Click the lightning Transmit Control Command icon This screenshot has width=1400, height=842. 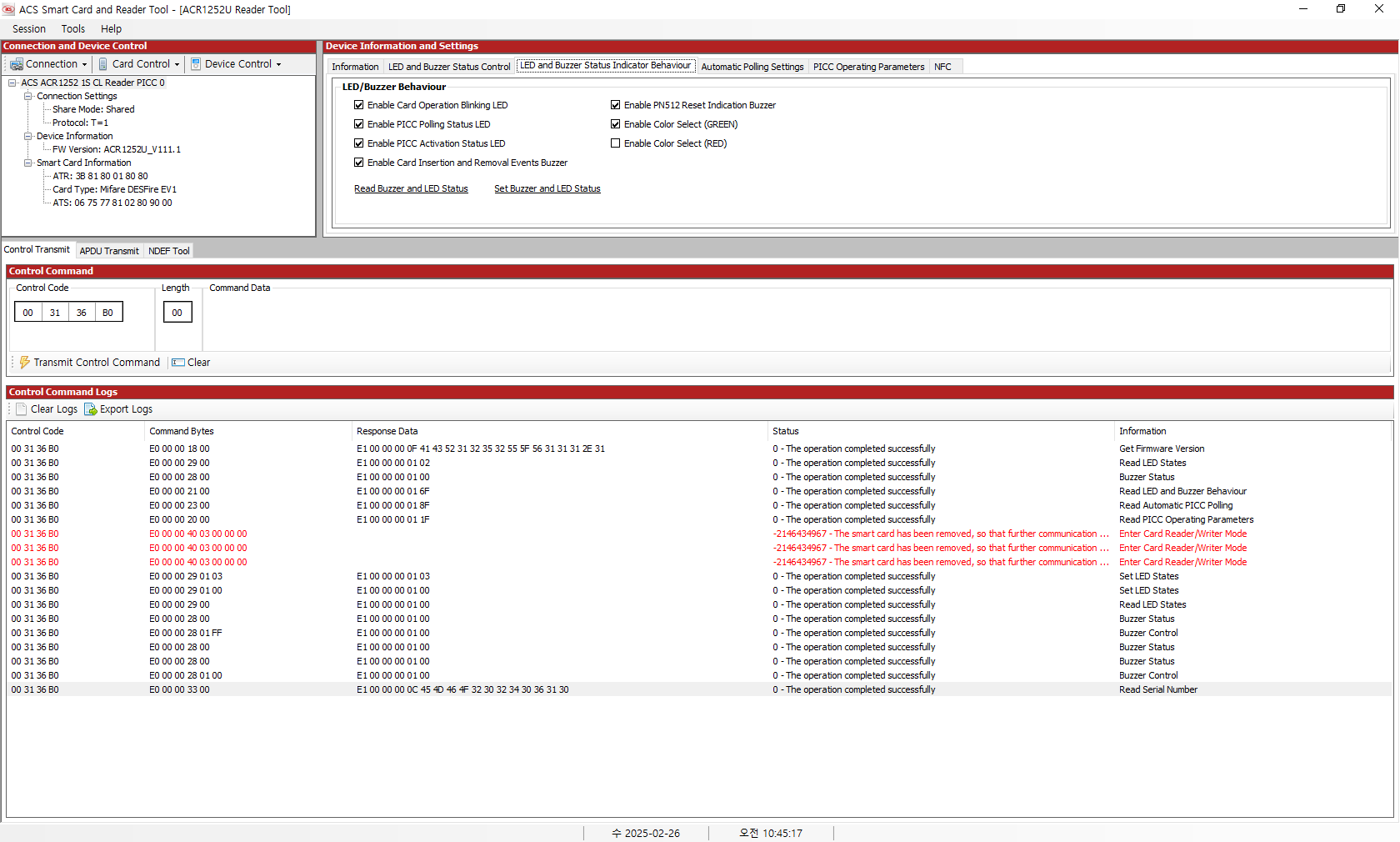(x=25, y=363)
